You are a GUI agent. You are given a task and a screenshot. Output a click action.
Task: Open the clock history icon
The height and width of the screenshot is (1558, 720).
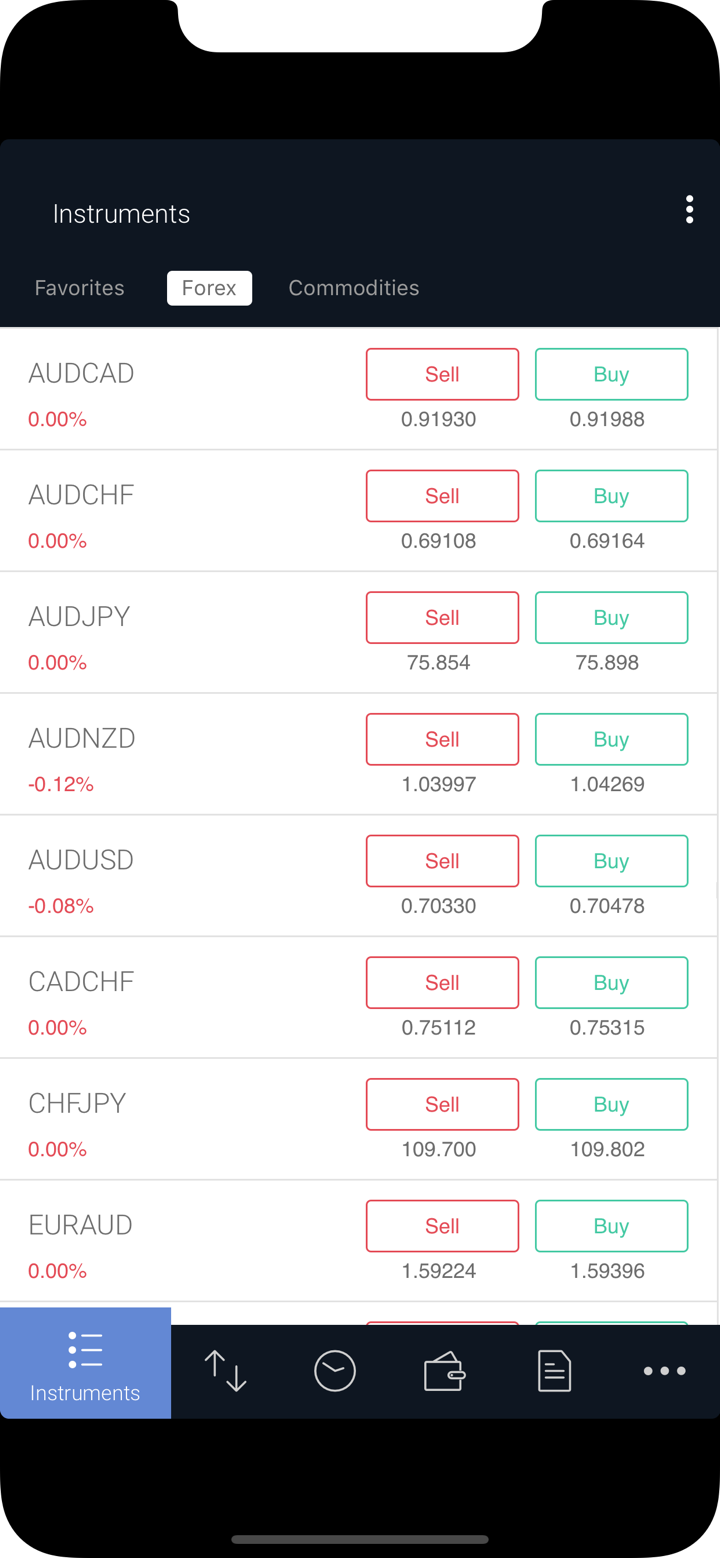pos(335,1370)
